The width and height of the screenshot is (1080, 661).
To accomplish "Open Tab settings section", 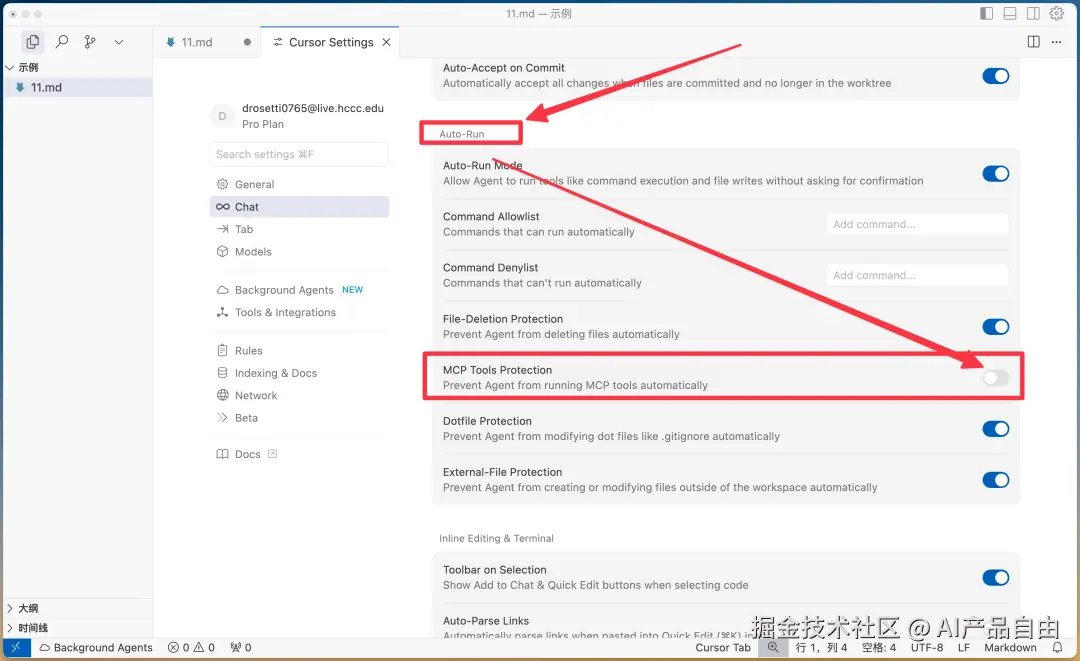I will click(x=299, y=229).
